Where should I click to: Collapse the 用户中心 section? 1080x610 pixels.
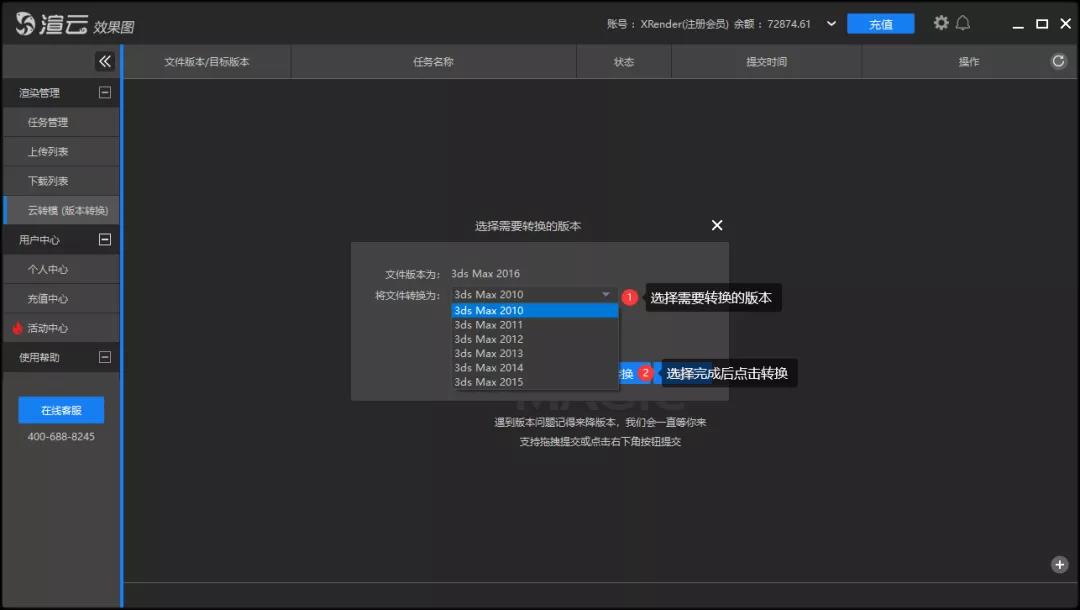click(104, 239)
